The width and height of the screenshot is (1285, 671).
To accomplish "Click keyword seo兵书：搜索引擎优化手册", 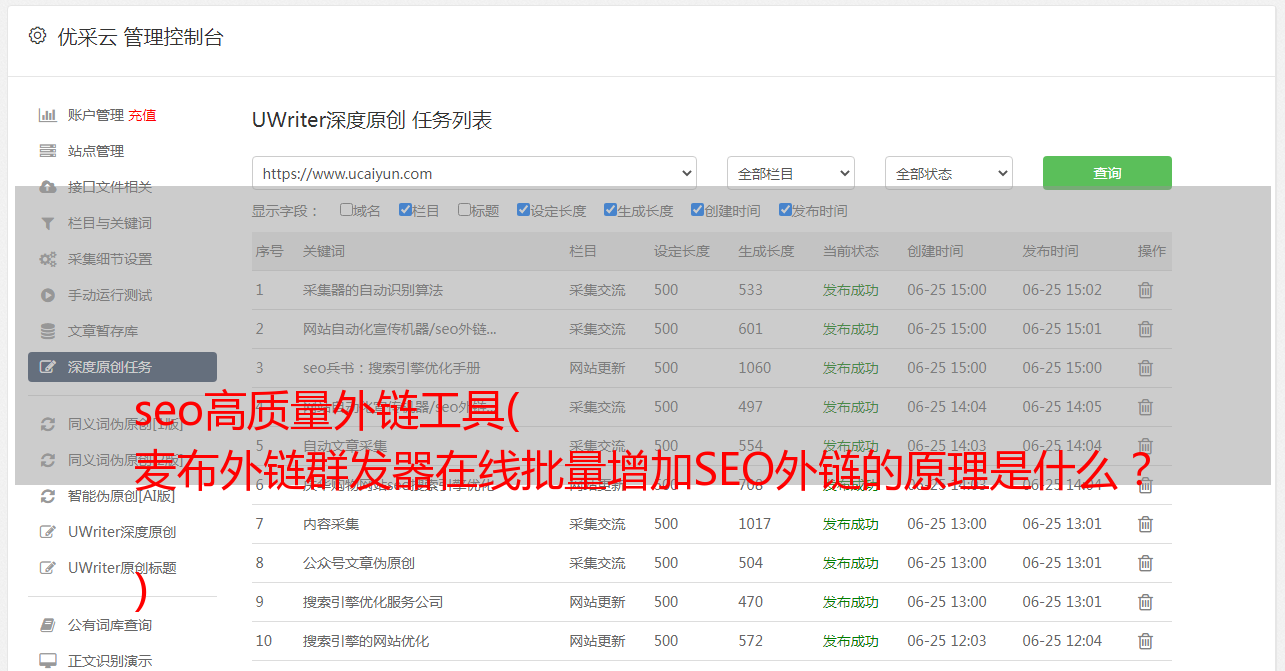I will tap(392, 368).
